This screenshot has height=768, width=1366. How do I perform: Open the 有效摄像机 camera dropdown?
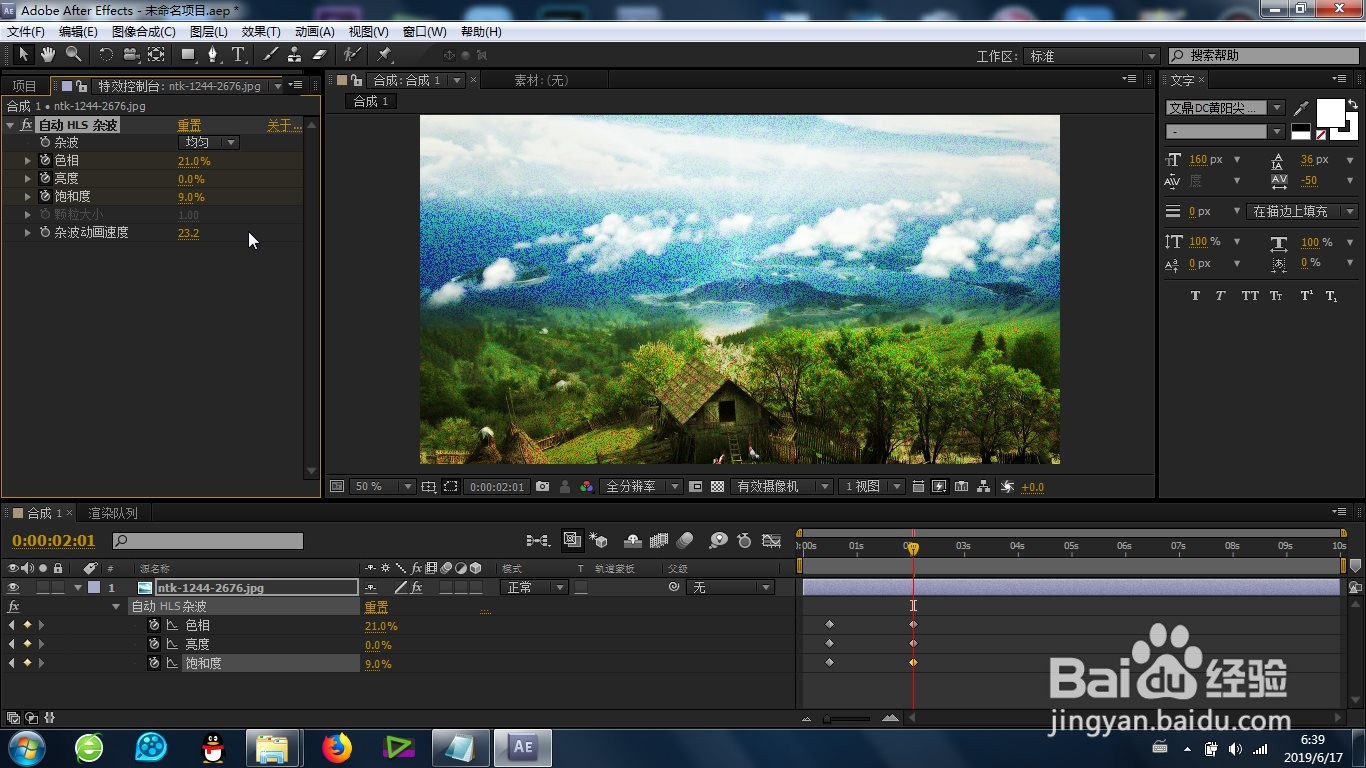[x=781, y=486]
